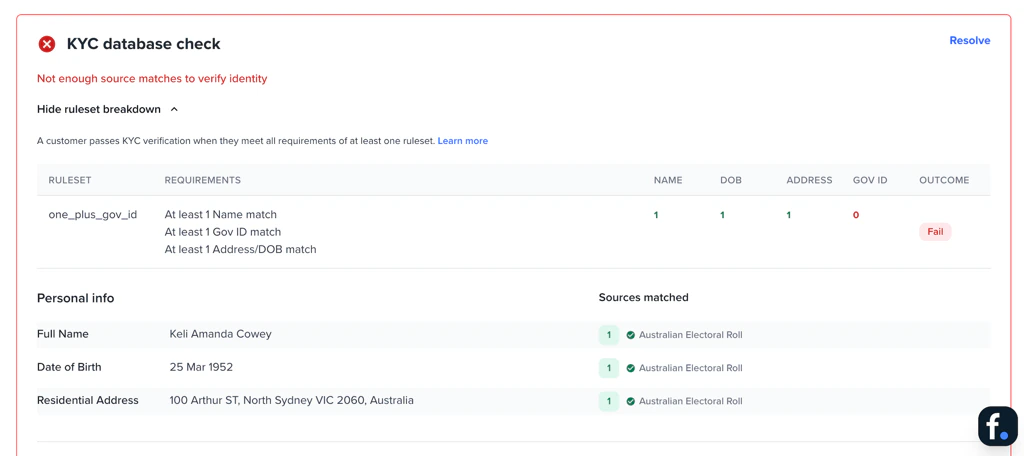This screenshot has height=456, width=1024.
Task: Open the Learn more link
Action: pyautogui.click(x=462, y=140)
